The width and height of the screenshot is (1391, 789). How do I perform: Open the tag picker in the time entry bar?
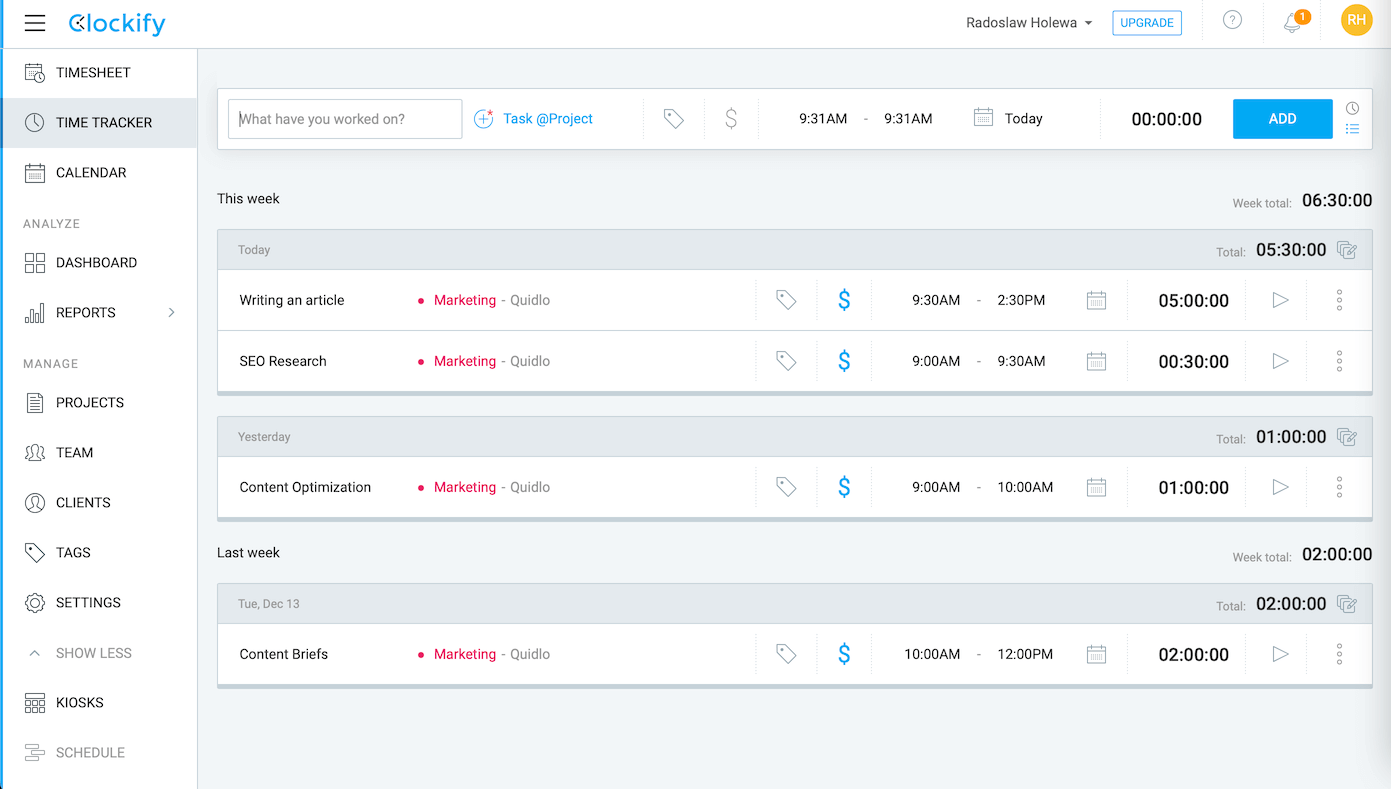[x=673, y=118]
